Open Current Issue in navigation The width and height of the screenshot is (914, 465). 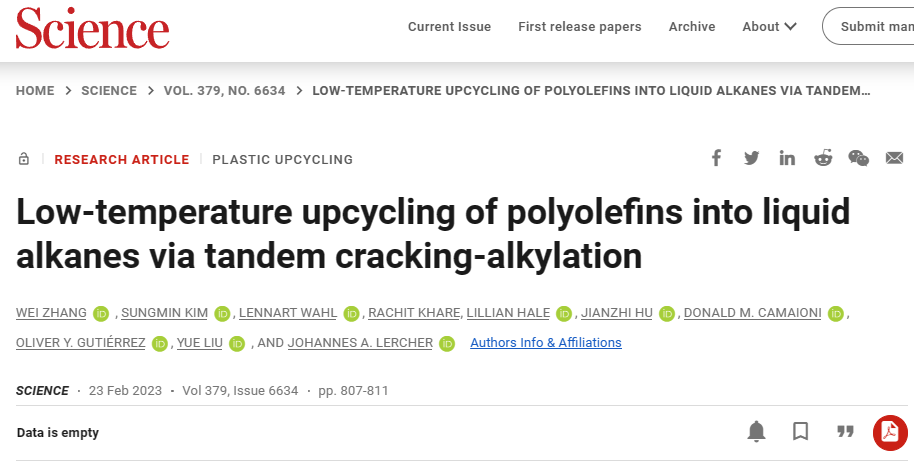449,27
